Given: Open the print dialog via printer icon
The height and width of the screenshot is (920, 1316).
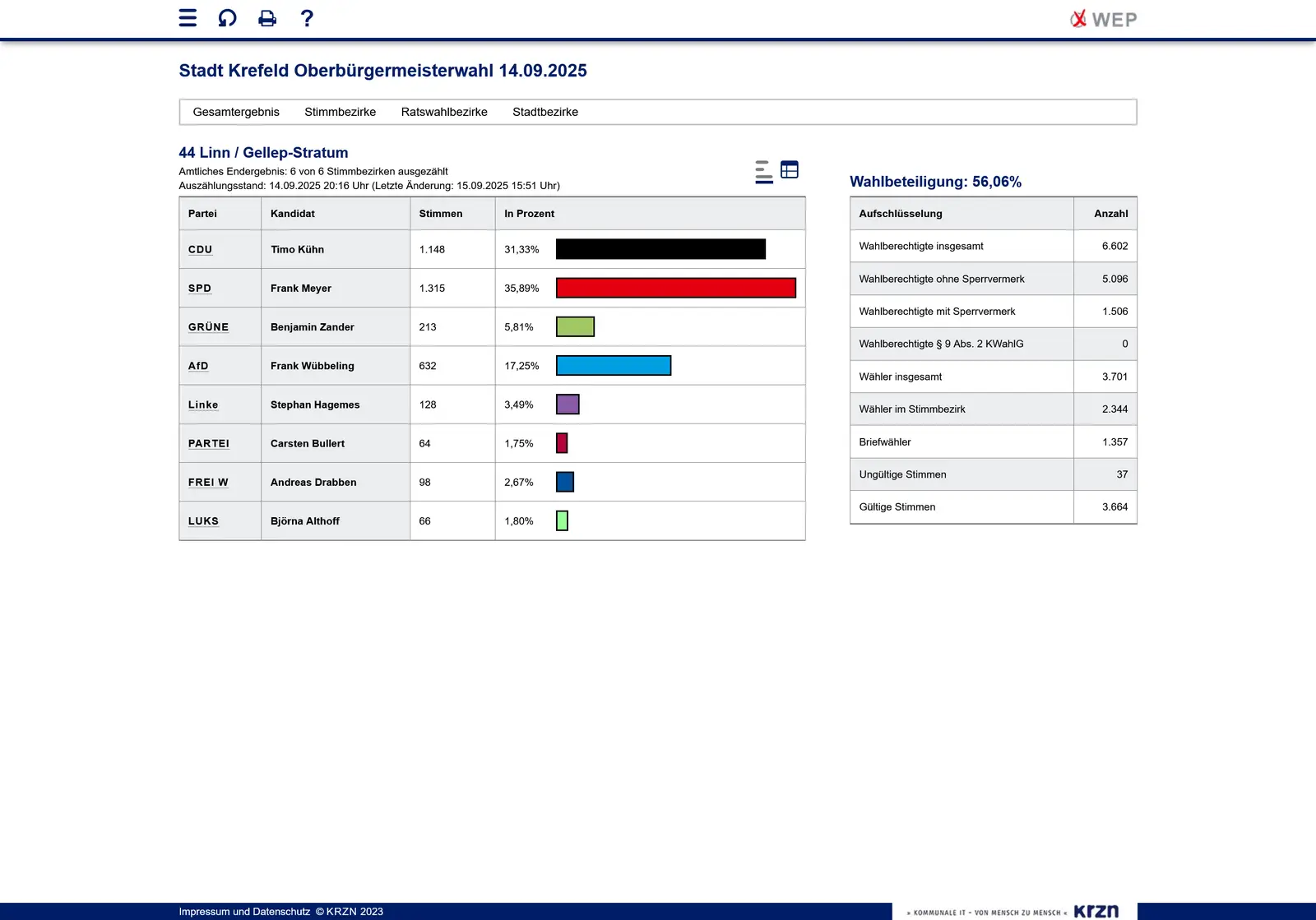Looking at the screenshot, I should point(266,18).
